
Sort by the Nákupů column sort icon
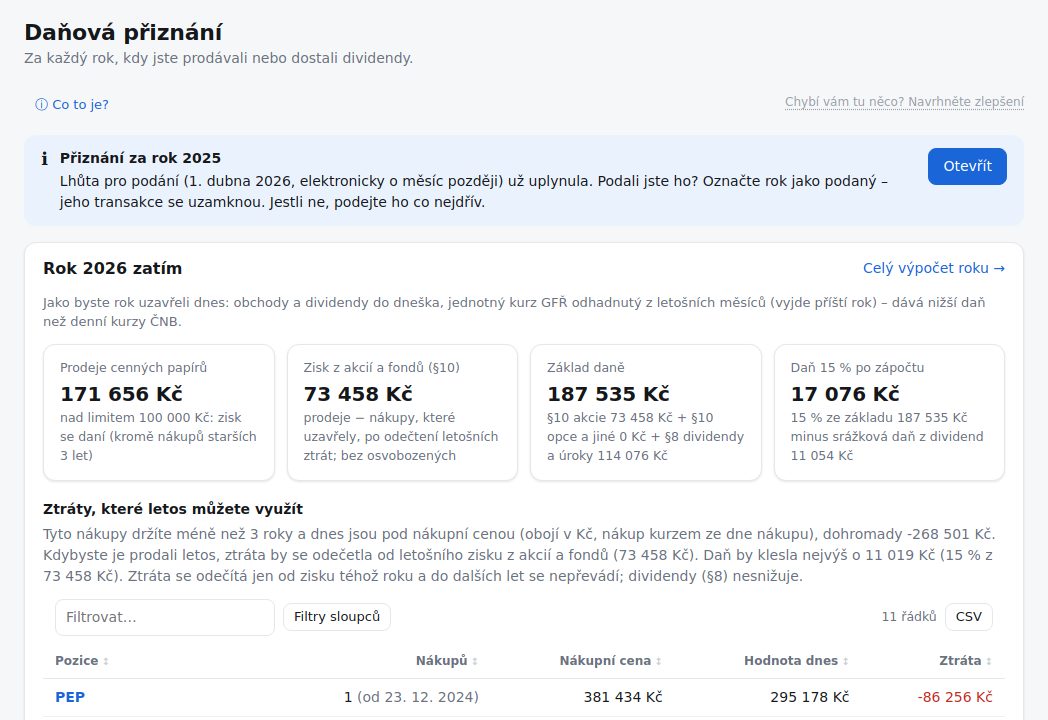coord(475,661)
